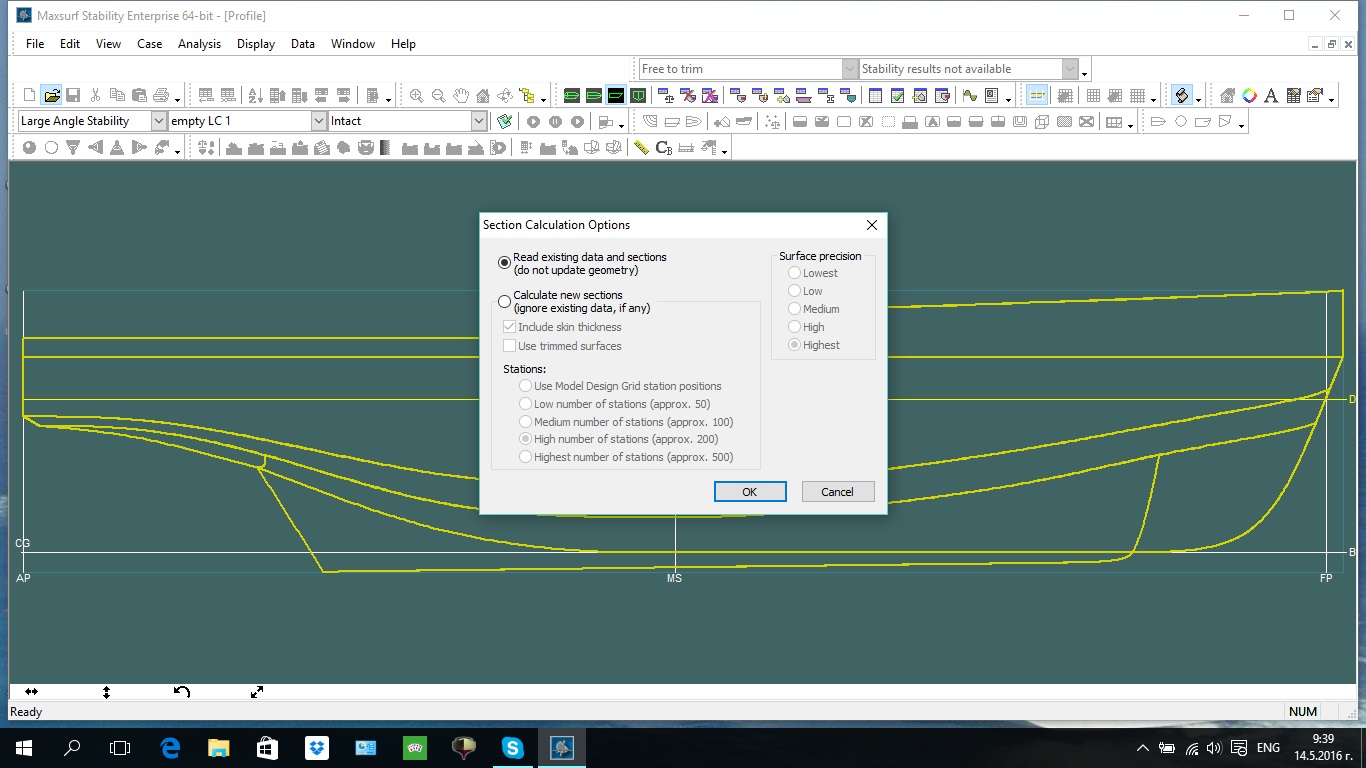Image resolution: width=1366 pixels, height=768 pixels.
Task: Select the Pan hand tool
Action: [461, 96]
